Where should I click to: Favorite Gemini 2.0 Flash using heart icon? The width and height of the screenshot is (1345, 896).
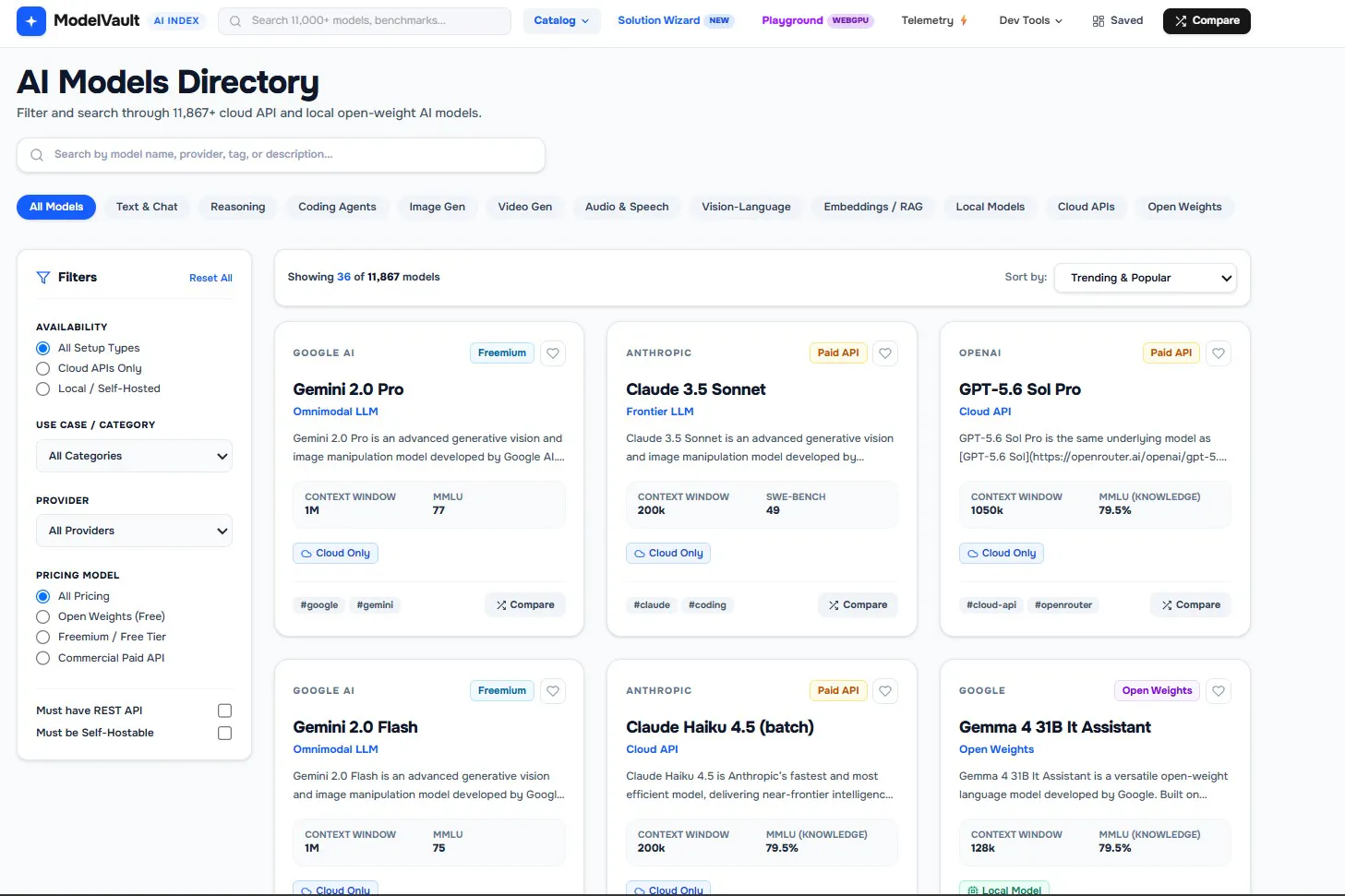click(553, 691)
